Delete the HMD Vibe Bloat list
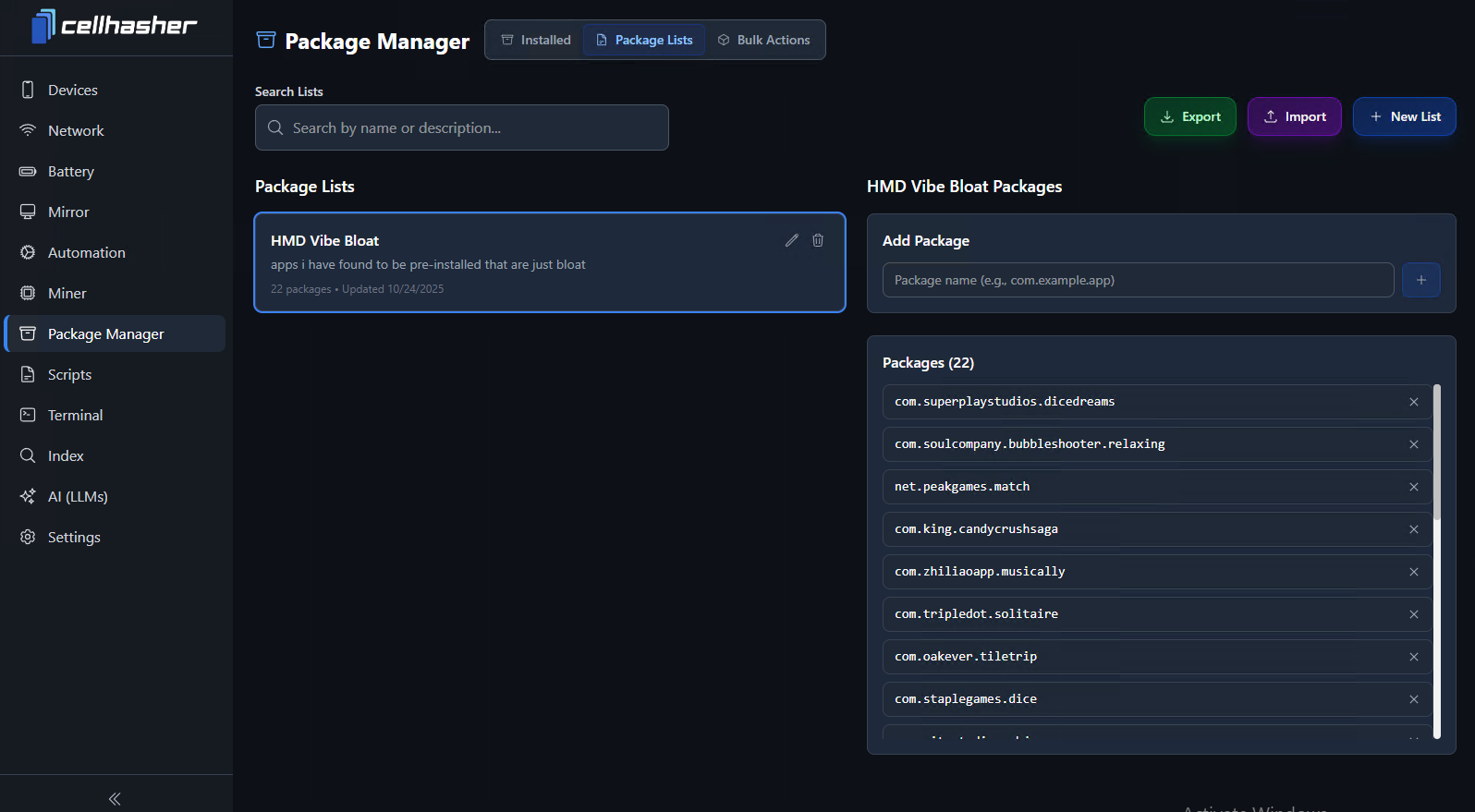Viewport: 1475px width, 812px height. [x=818, y=240]
